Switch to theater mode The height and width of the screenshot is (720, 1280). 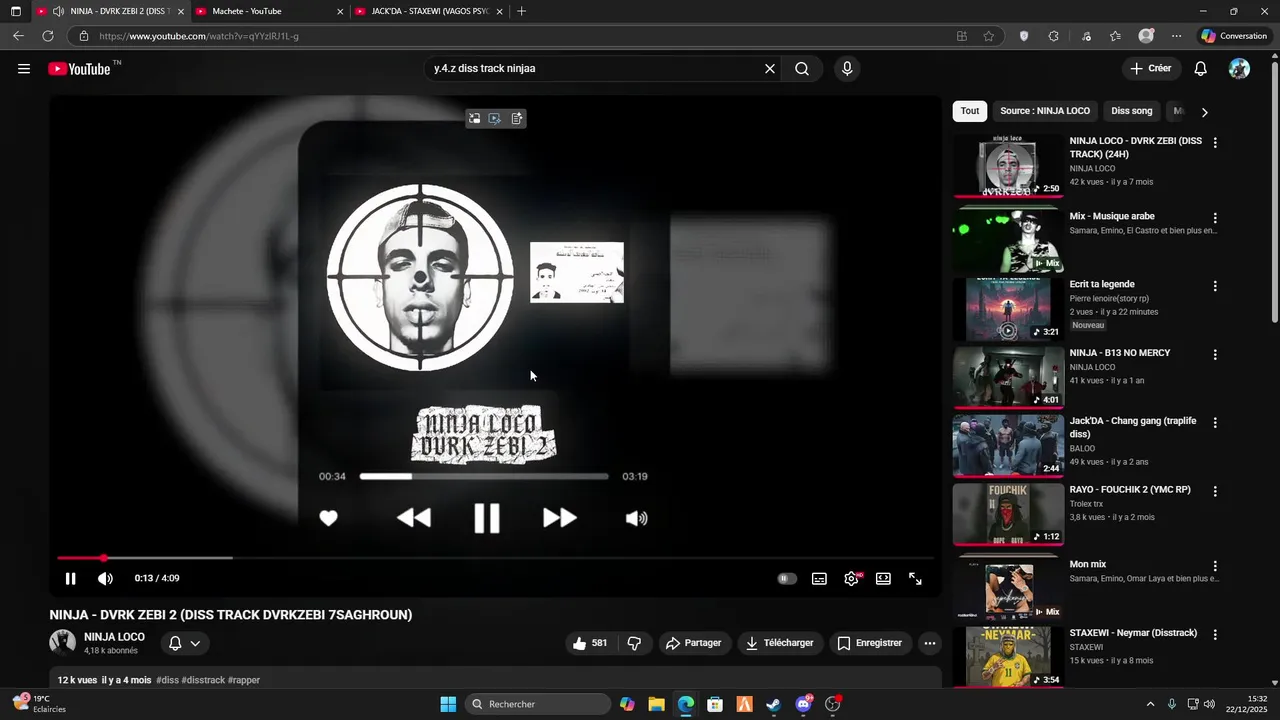(x=883, y=579)
